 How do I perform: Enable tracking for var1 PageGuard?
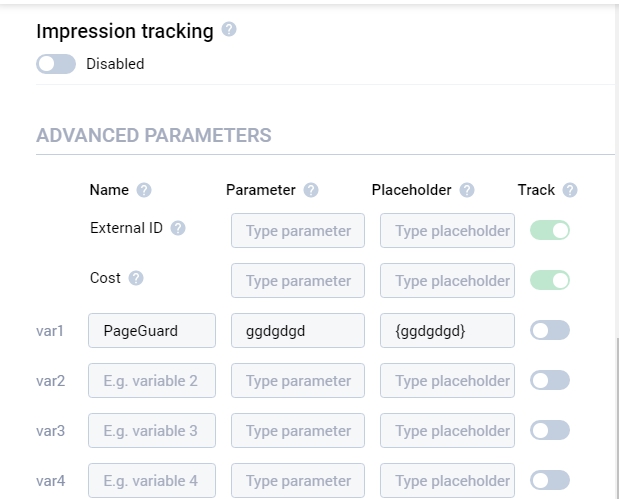[549, 330]
